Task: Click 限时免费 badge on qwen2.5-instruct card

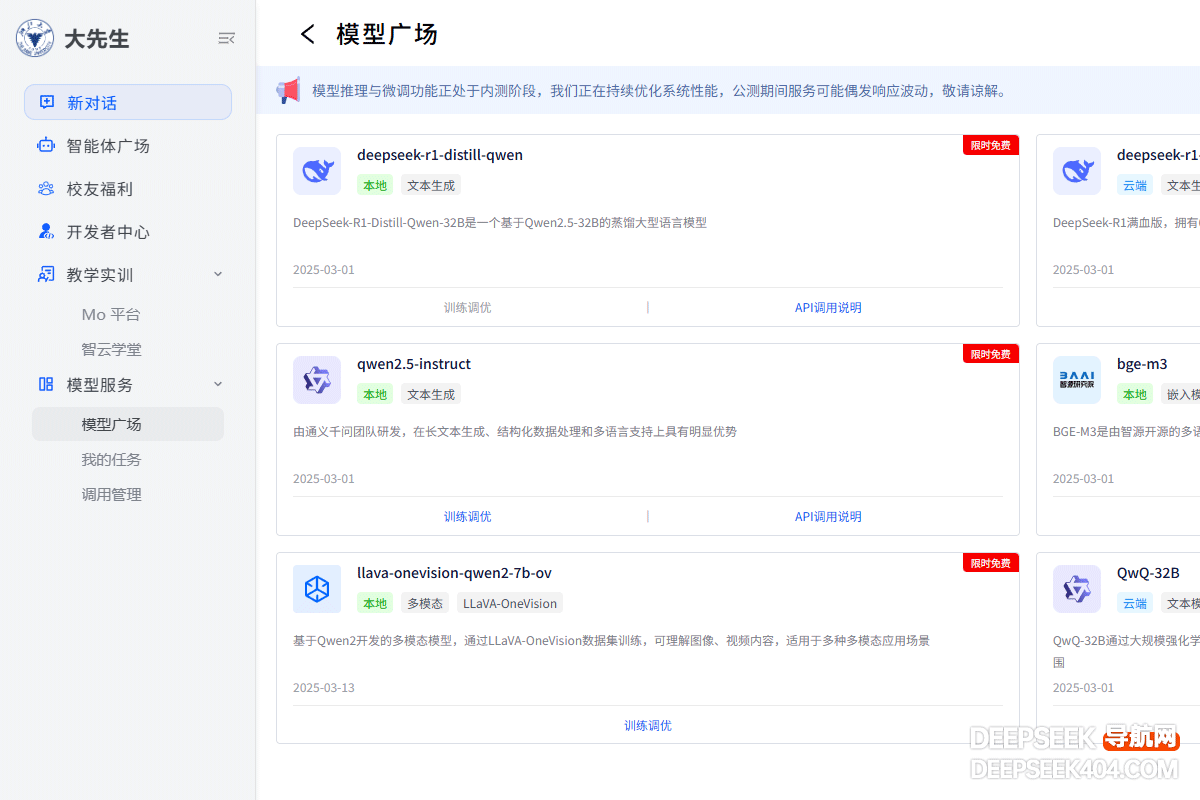Action: pos(991,354)
